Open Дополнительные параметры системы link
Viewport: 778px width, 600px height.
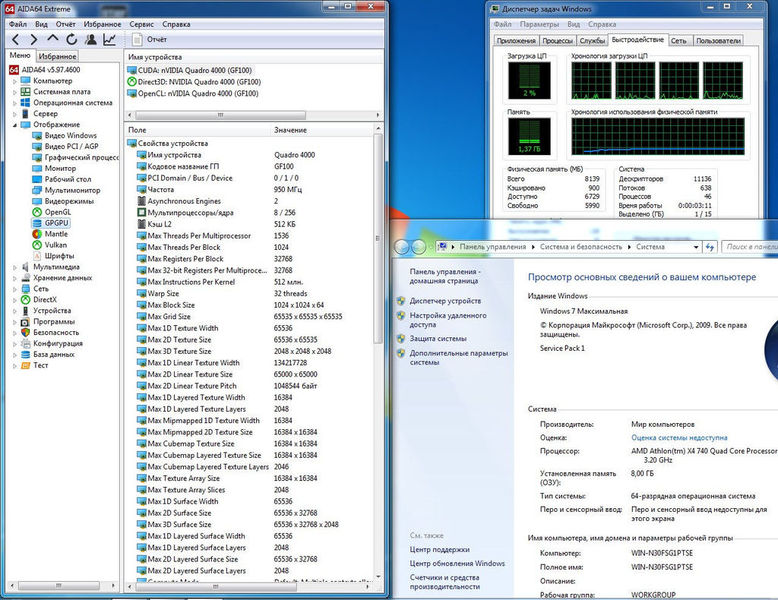pyautogui.click(x=458, y=357)
